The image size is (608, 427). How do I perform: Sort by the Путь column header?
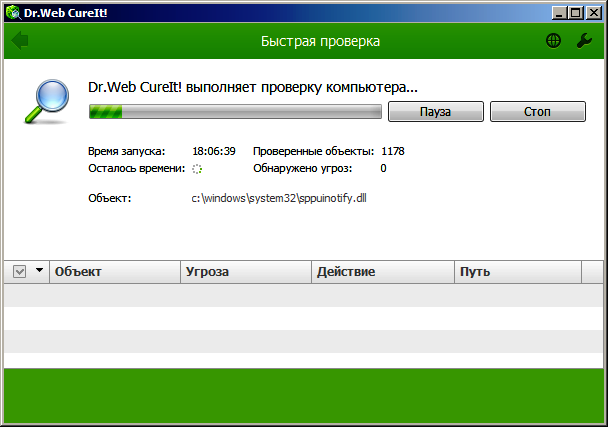518,272
